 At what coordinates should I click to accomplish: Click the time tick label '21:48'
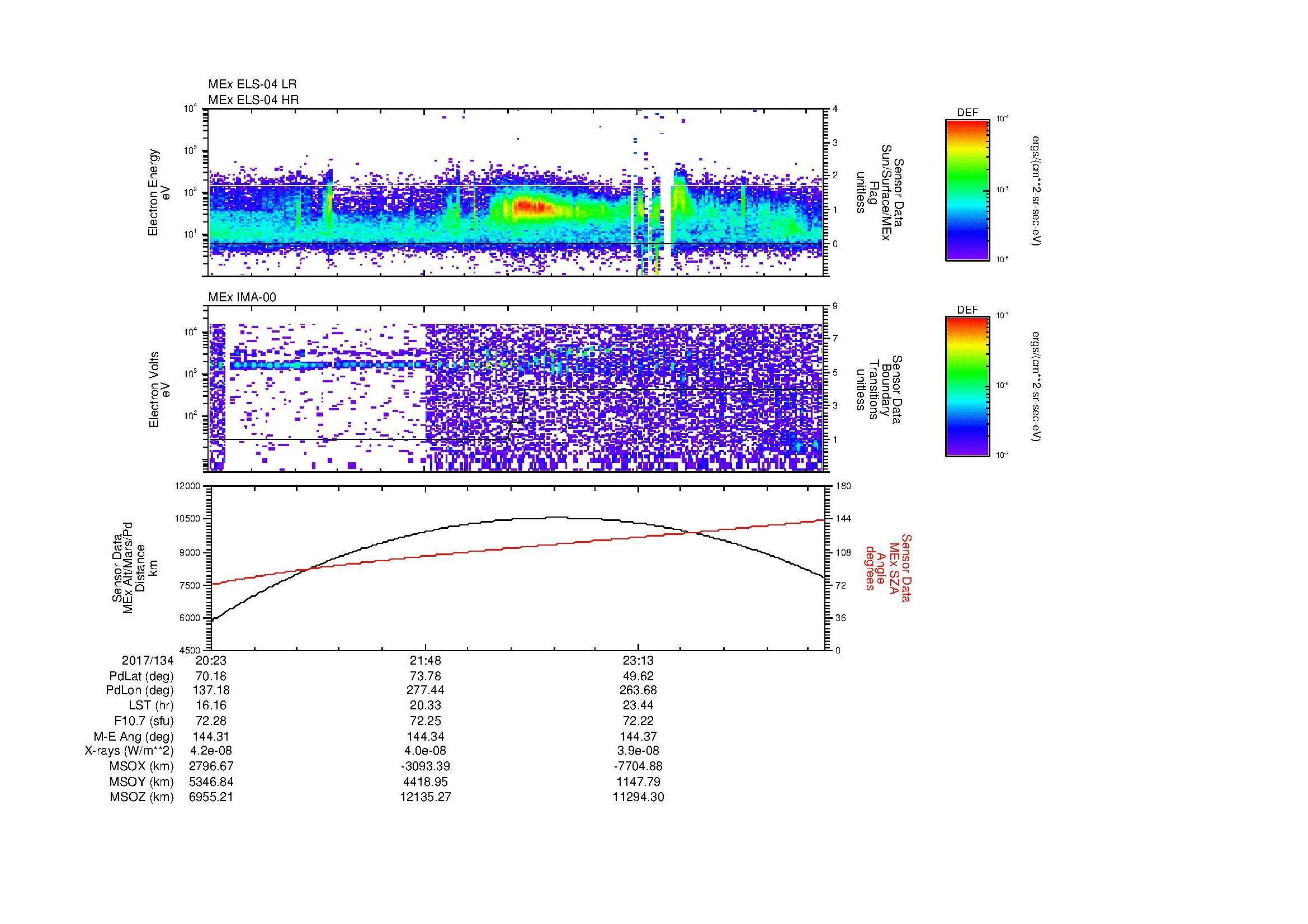(426, 660)
